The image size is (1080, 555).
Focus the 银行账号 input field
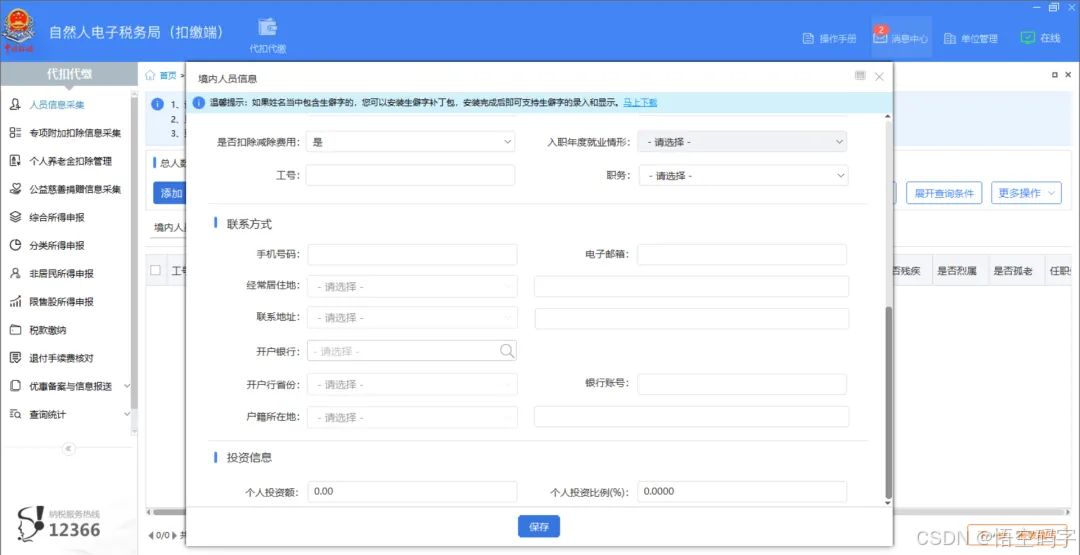[742, 384]
